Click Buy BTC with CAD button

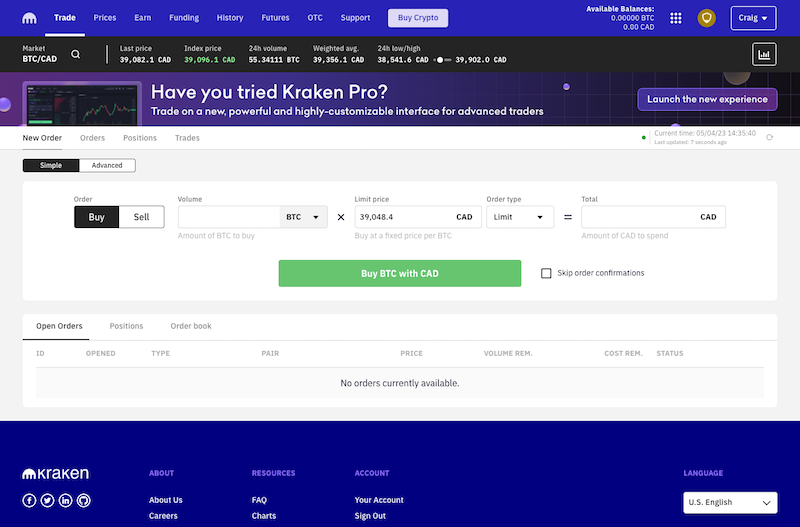coord(399,273)
